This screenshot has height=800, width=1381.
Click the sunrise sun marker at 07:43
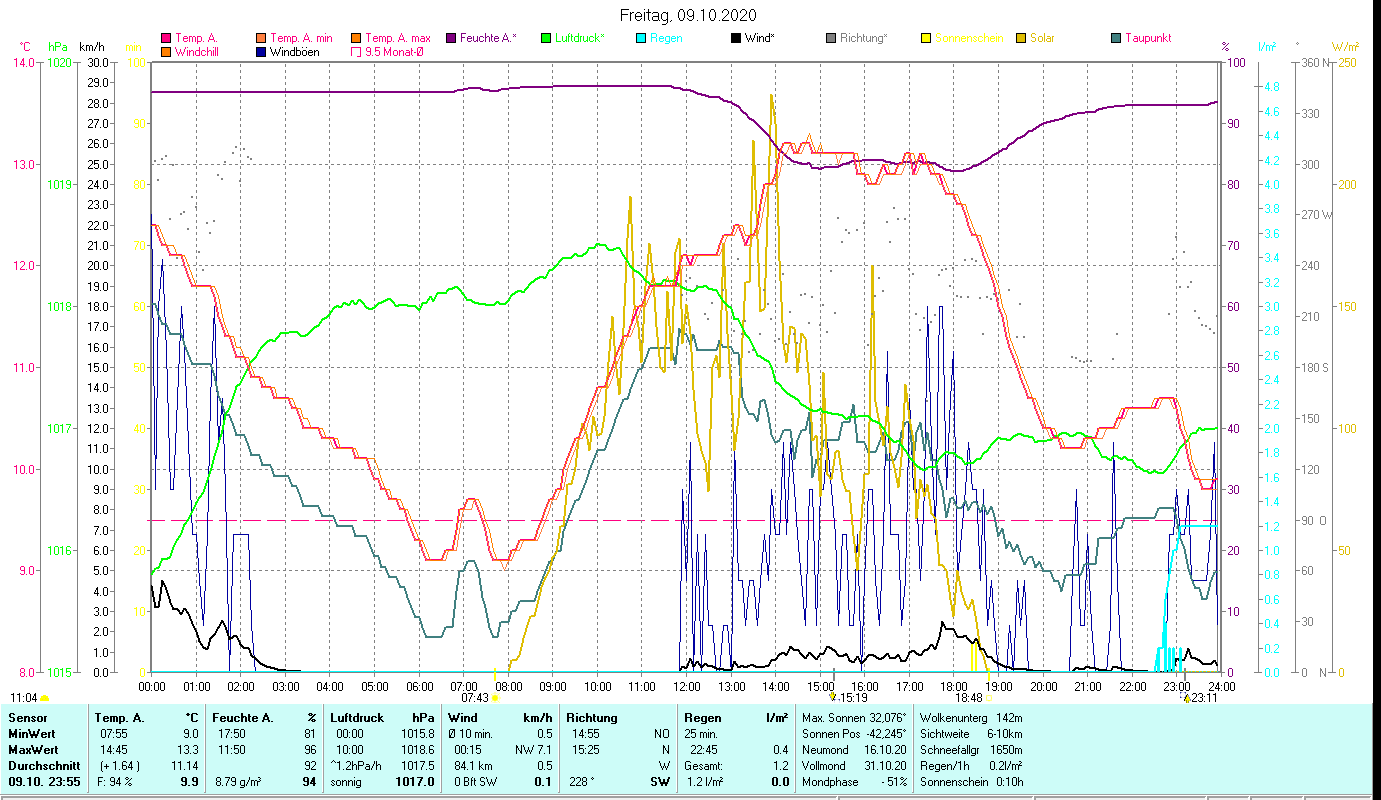pyautogui.click(x=494, y=698)
